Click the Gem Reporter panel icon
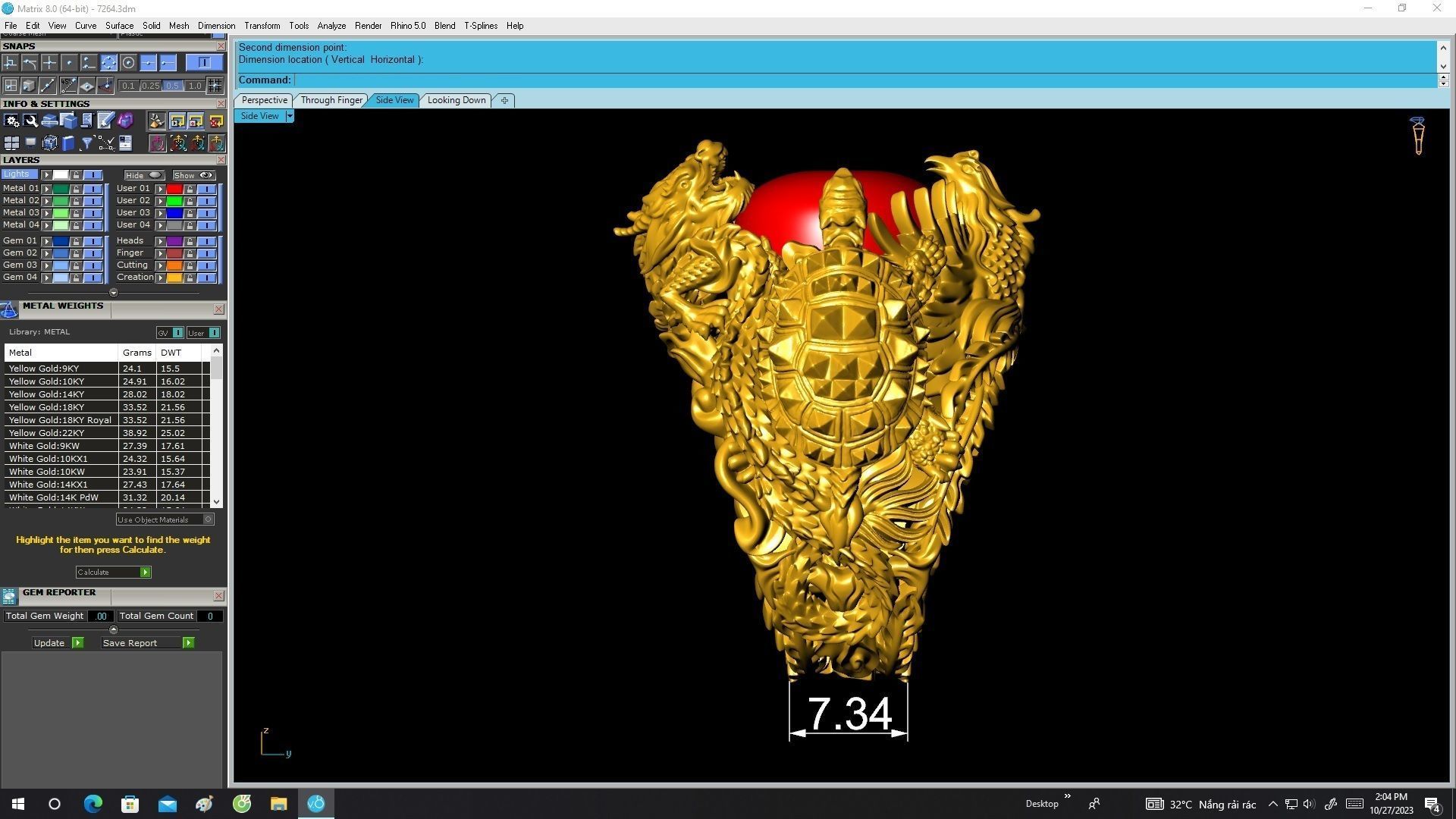Screen dimensions: 1456x819 point(9,596)
